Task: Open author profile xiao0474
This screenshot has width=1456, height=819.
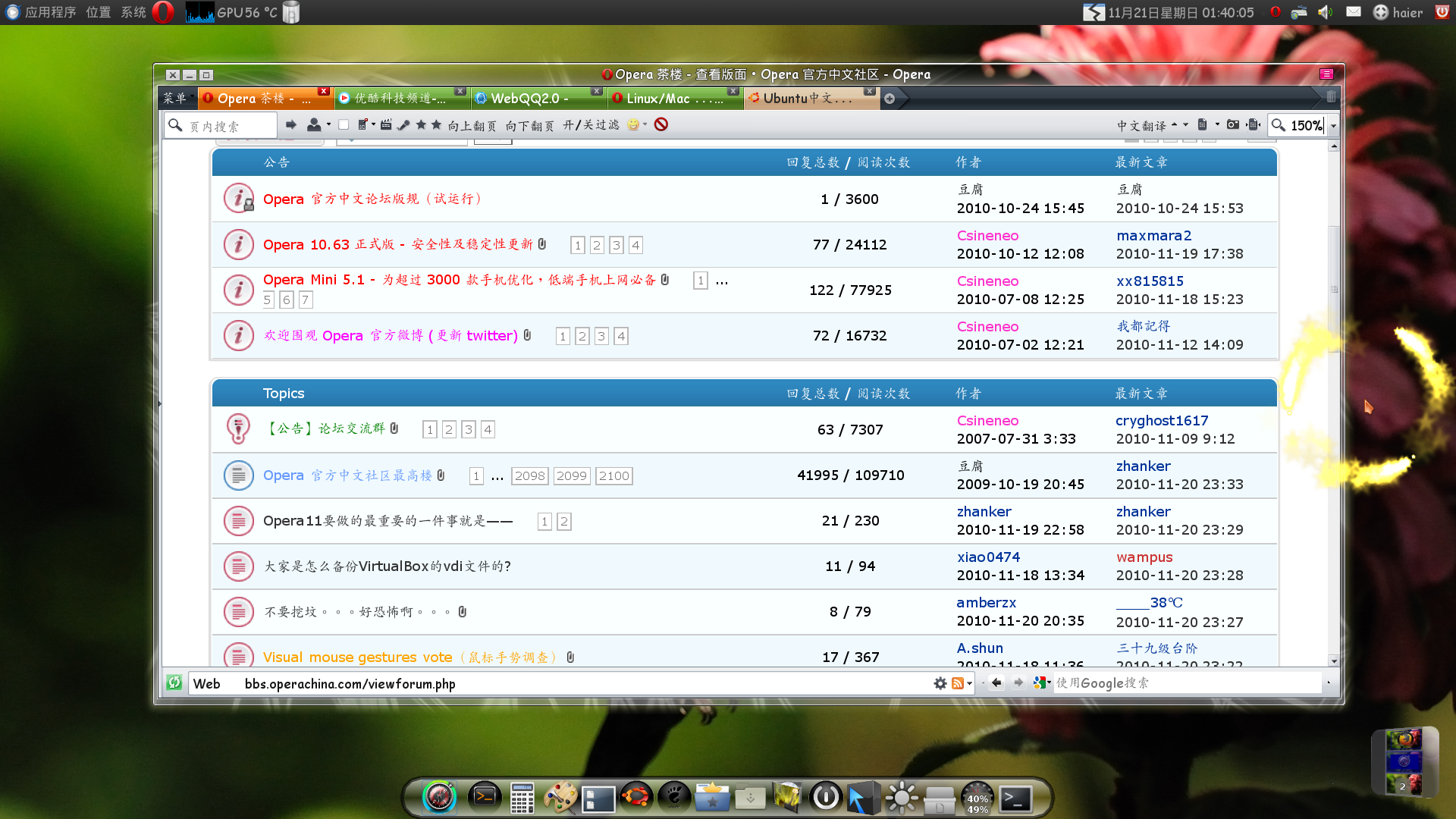Action: tap(988, 557)
